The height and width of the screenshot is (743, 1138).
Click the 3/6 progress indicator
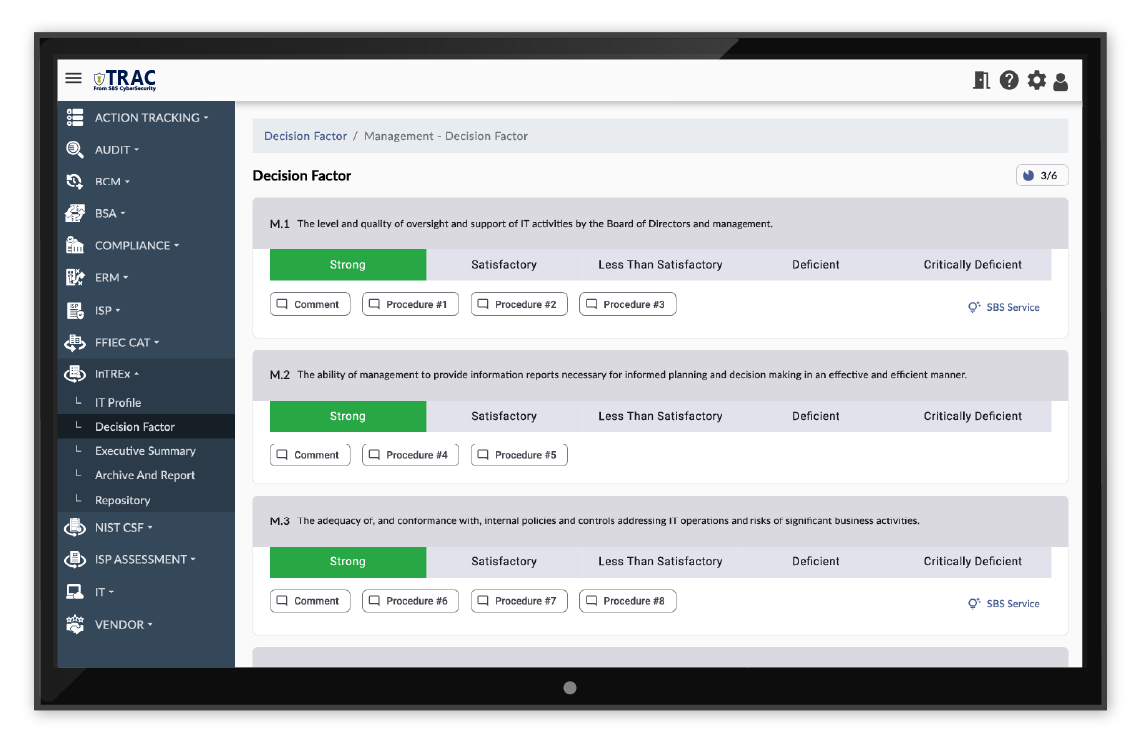click(x=1041, y=176)
